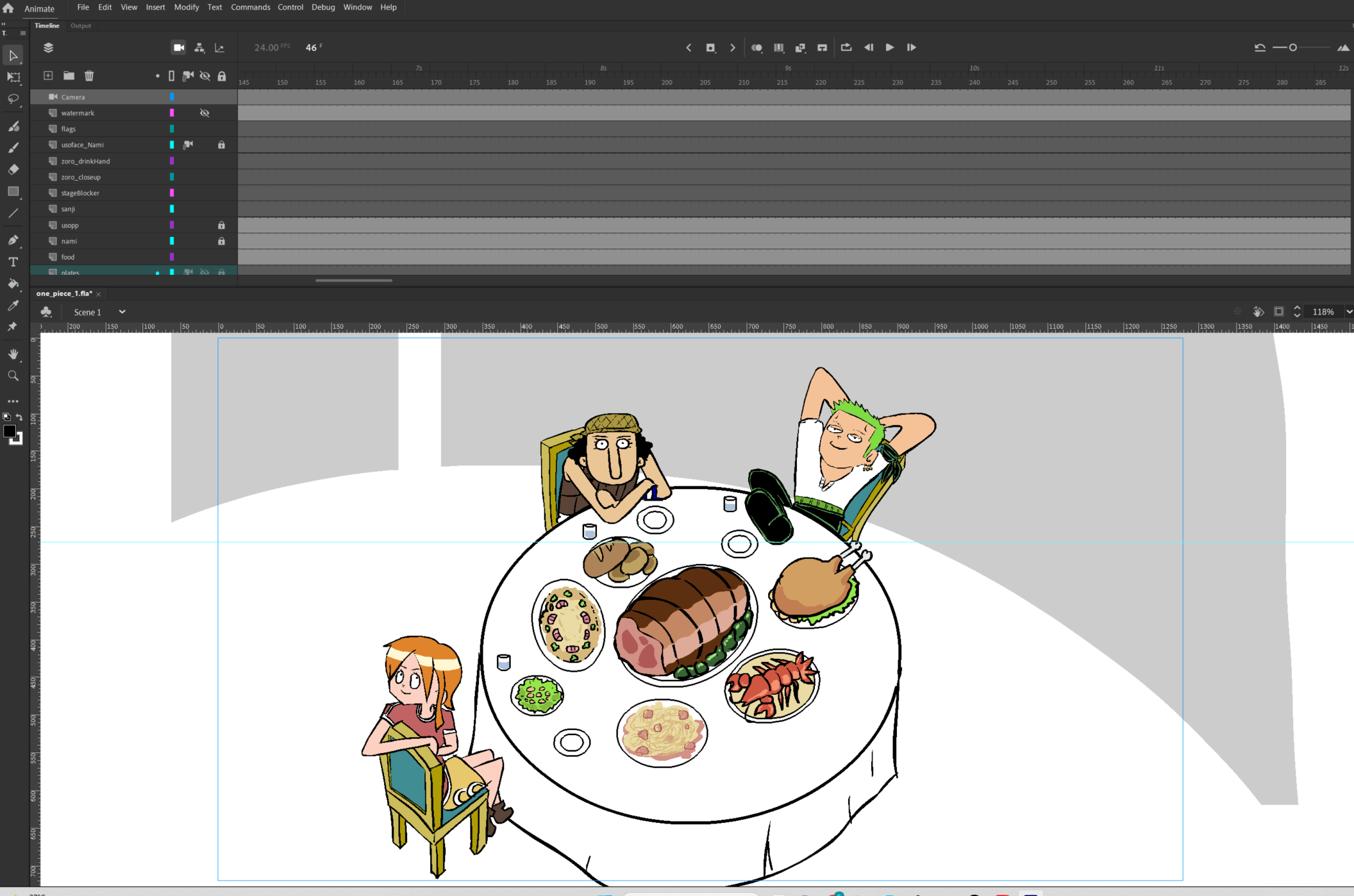Click the Edit Multiple Frames icon
This screenshot has height=896, width=1354.
click(x=779, y=47)
